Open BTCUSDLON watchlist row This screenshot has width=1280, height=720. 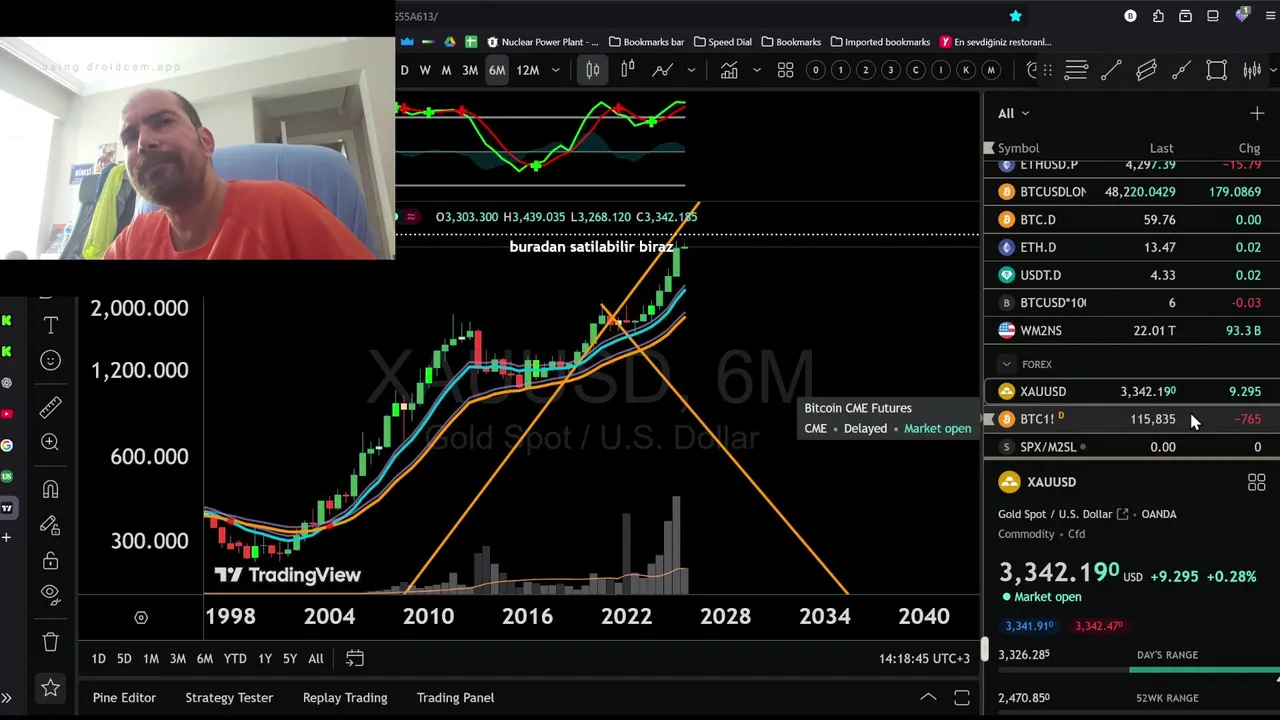click(1132, 192)
